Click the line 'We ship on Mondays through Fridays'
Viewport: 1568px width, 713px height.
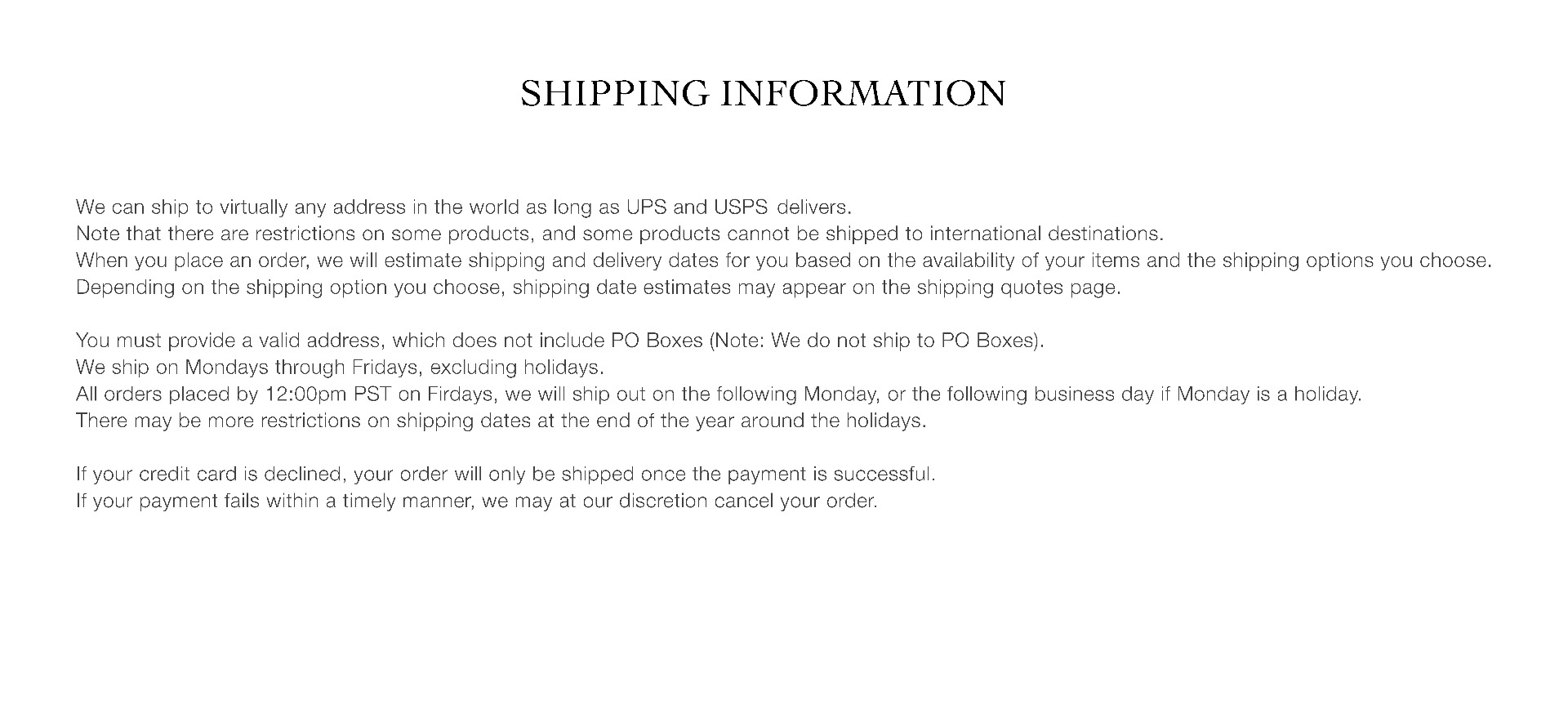(340, 368)
